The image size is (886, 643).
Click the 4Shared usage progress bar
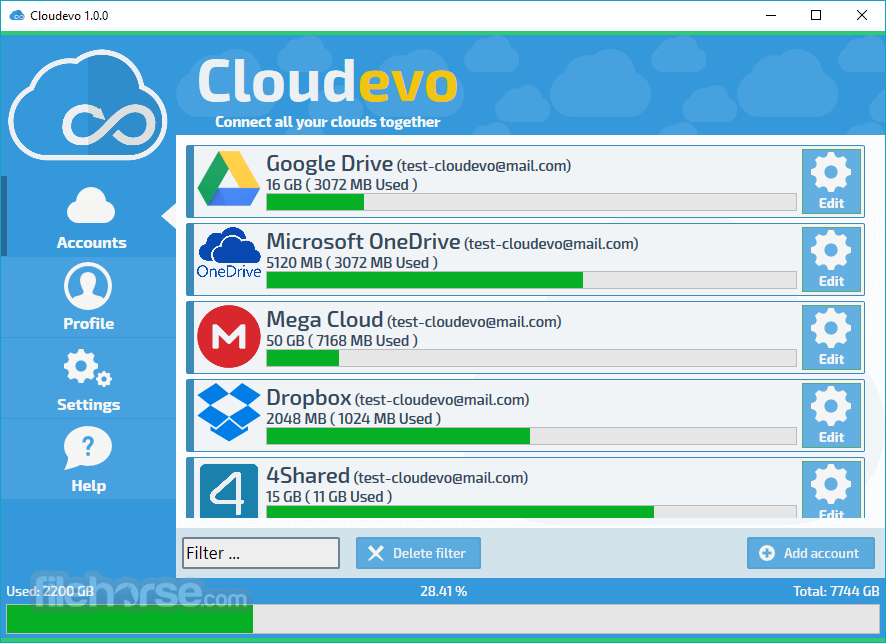[531, 512]
